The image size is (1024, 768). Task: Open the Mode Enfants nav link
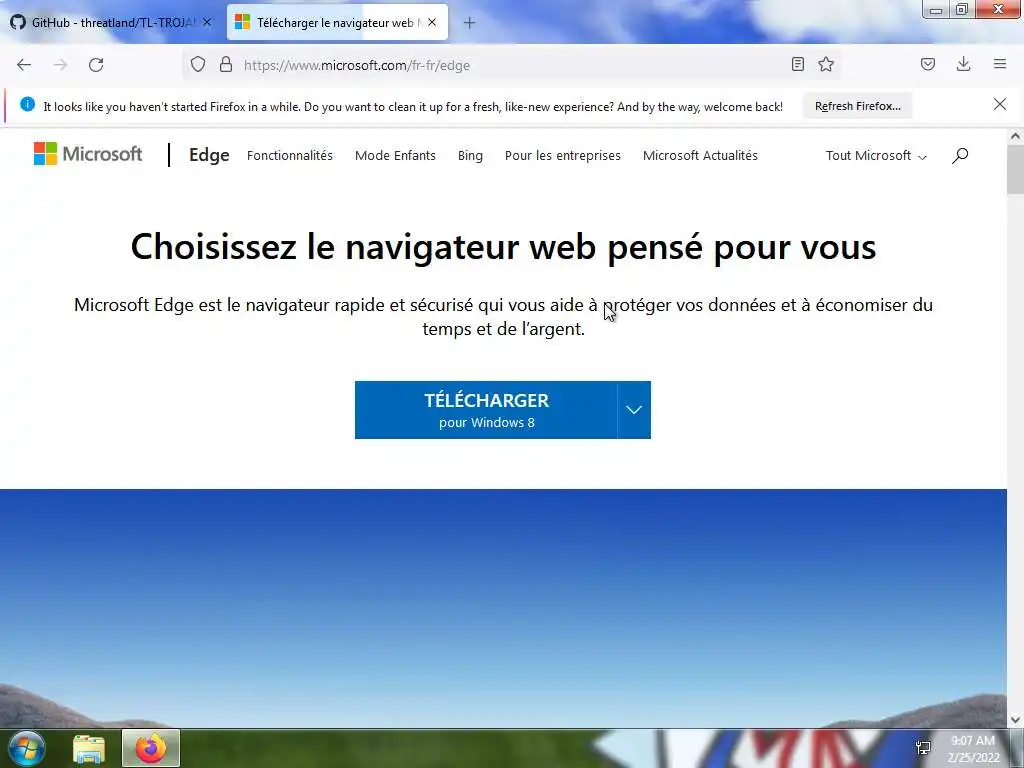(x=395, y=155)
